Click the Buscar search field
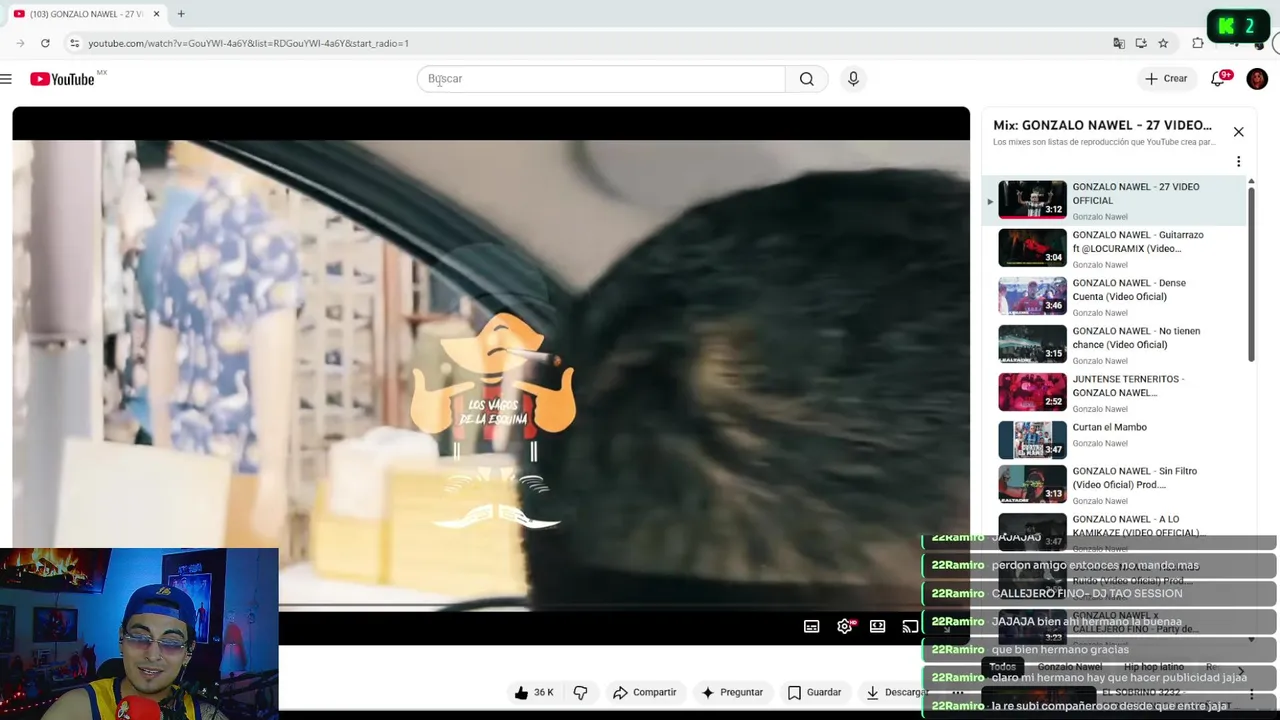 point(601,79)
